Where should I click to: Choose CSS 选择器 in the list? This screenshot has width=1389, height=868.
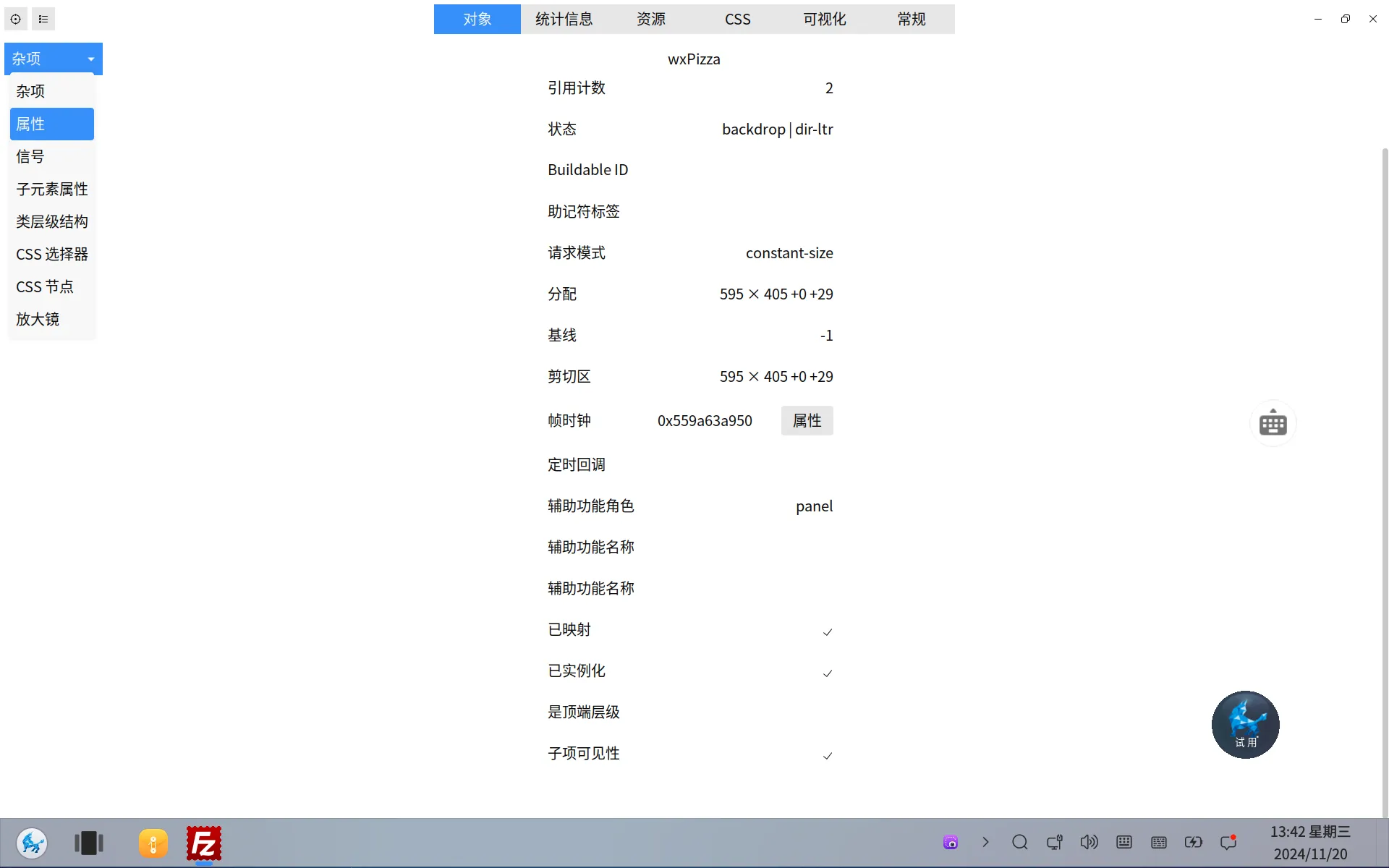point(52,254)
